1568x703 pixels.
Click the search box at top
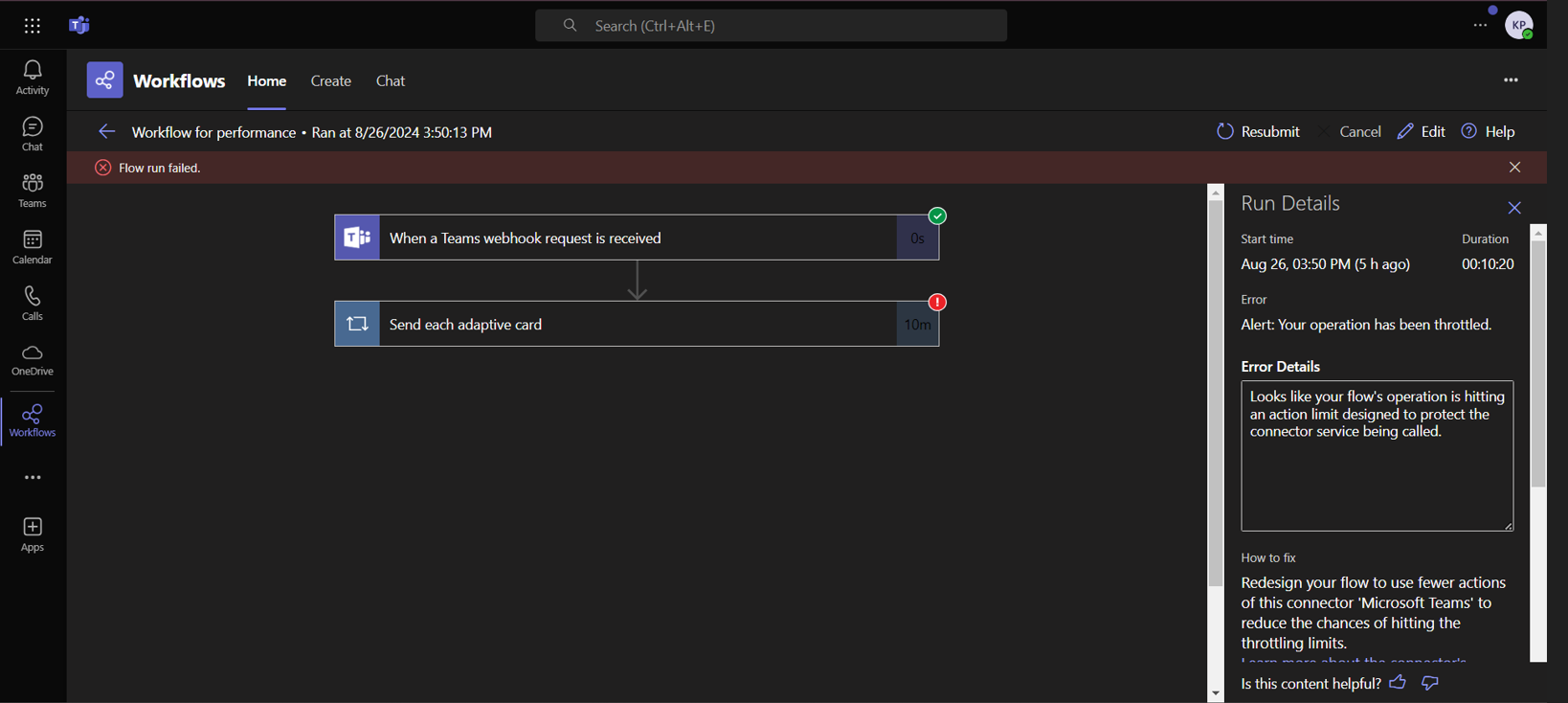coord(771,26)
